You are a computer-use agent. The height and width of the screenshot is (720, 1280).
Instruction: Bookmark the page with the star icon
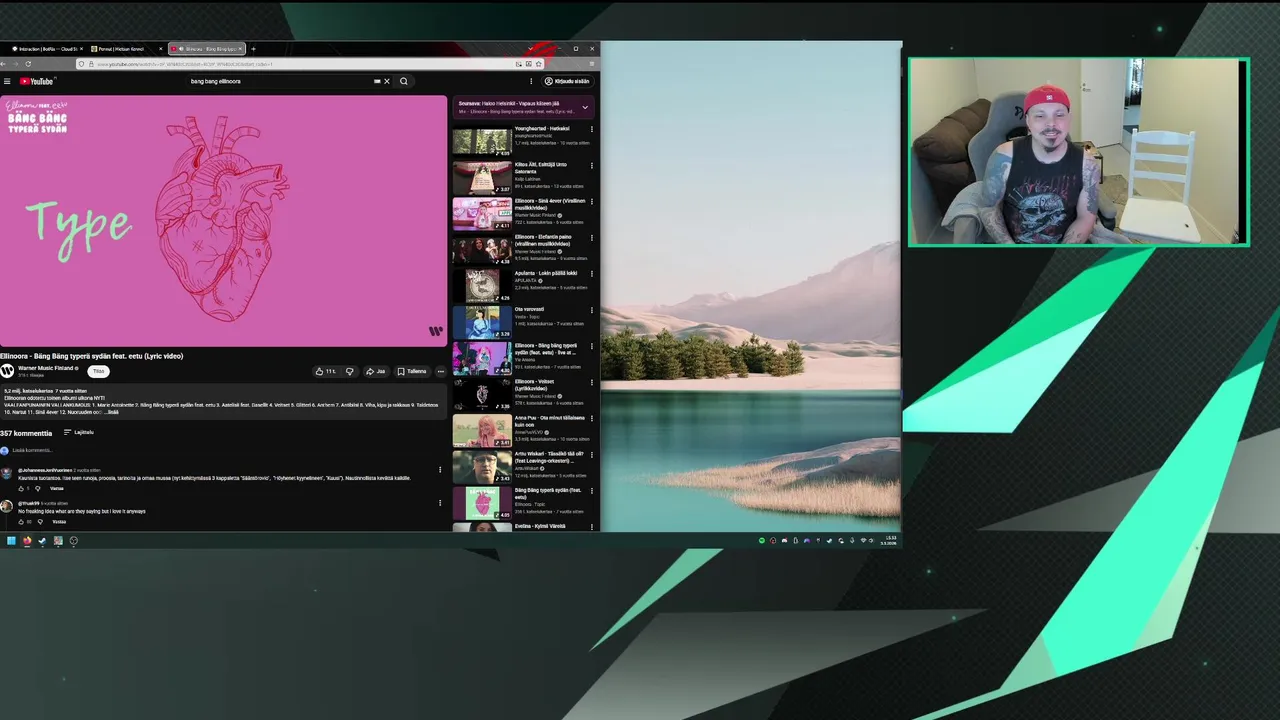coord(538,64)
